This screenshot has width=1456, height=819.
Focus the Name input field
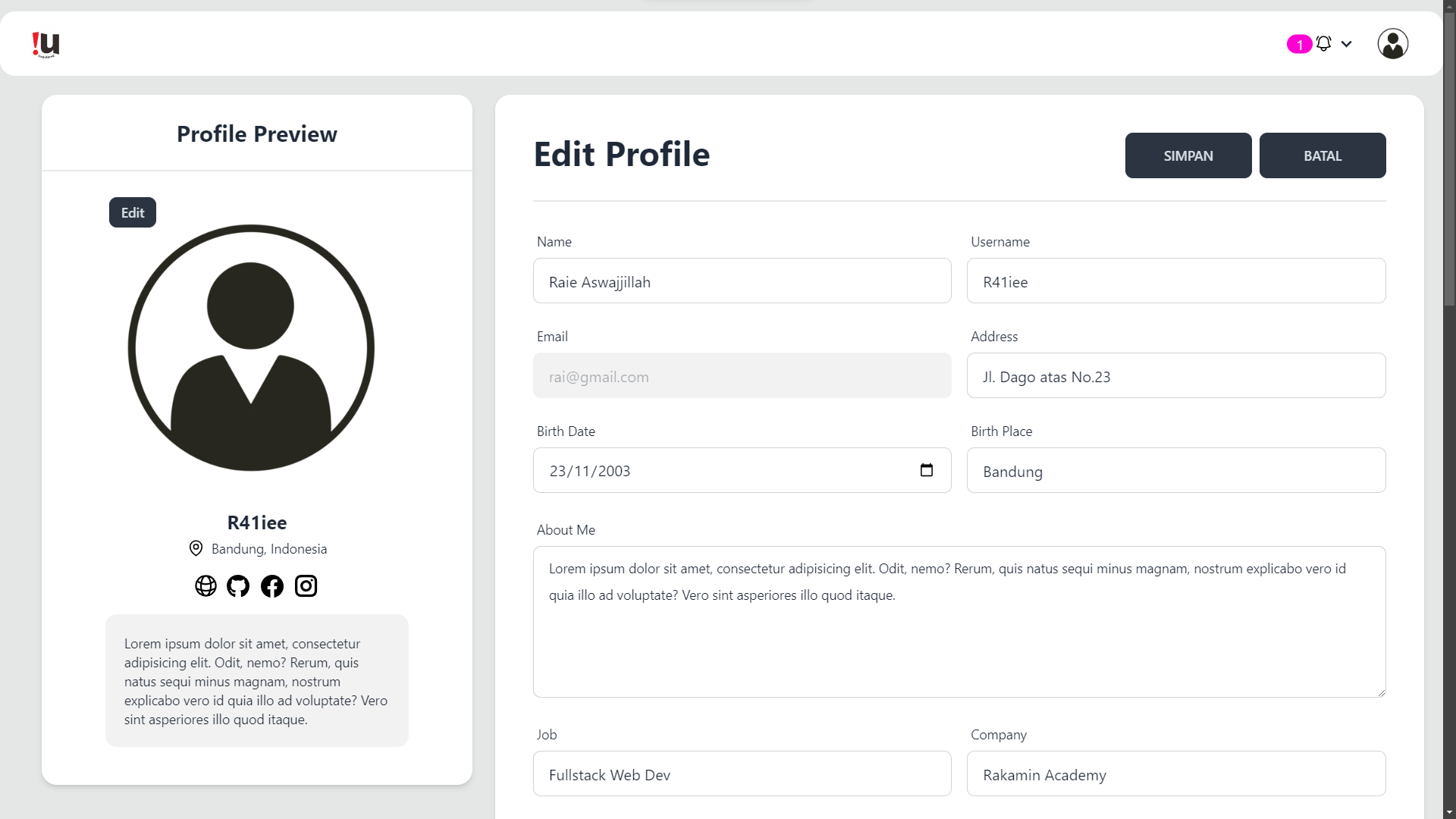tap(742, 281)
